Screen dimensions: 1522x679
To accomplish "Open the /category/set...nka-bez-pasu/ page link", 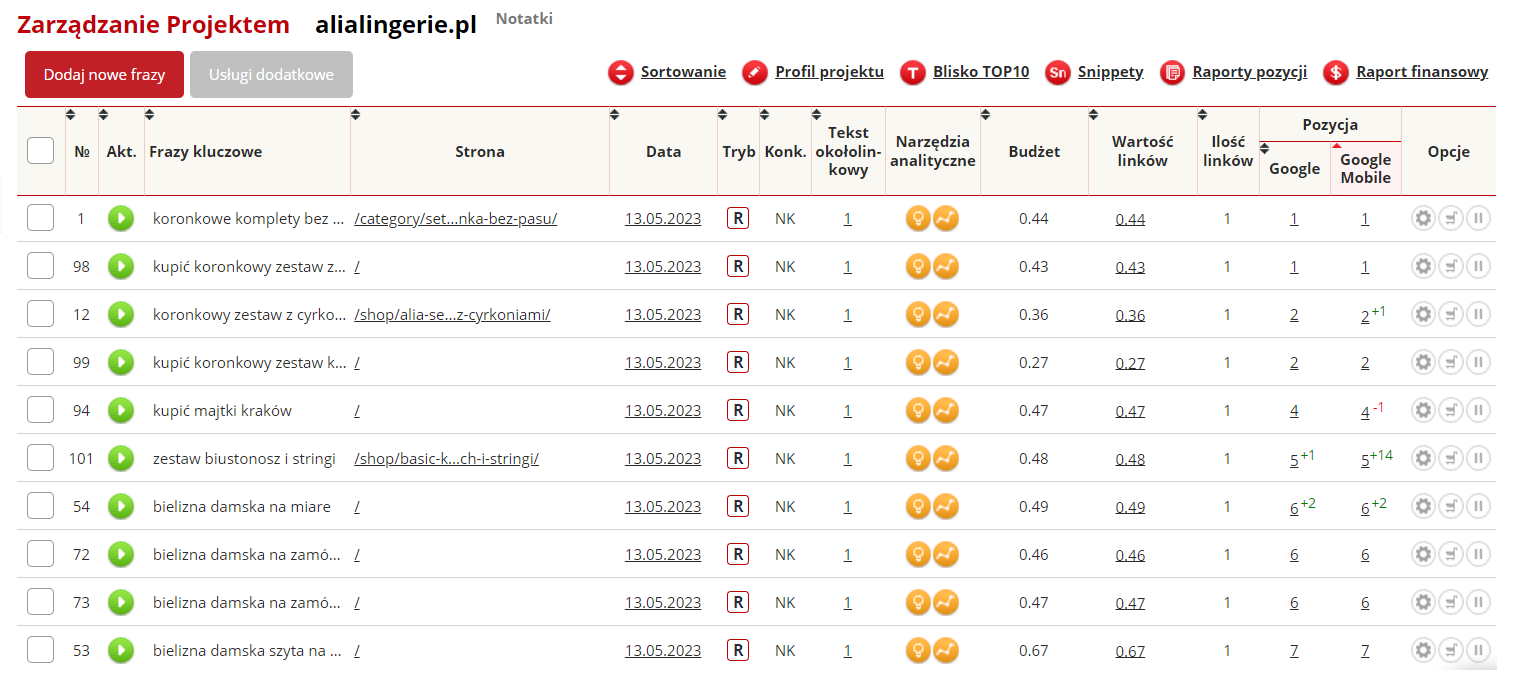I will point(455,219).
